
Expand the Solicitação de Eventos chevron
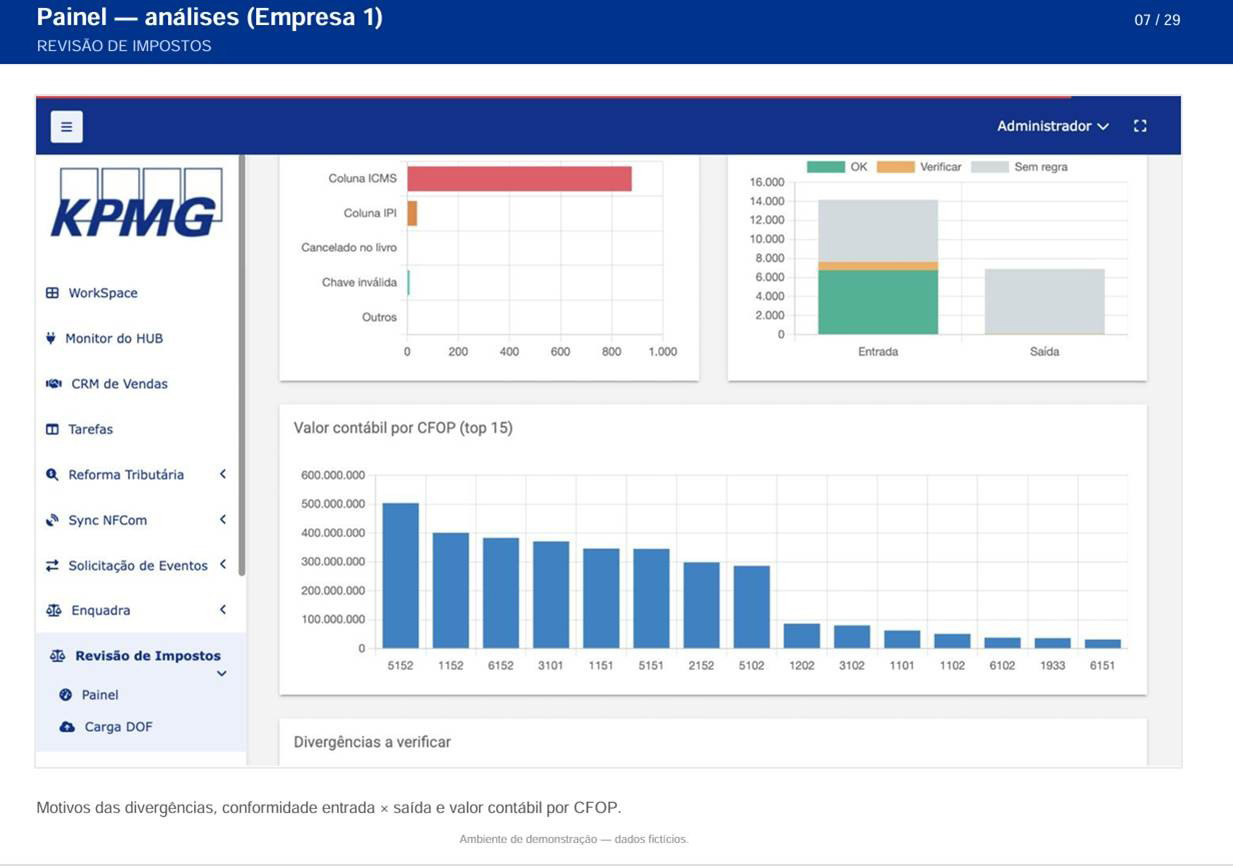[x=223, y=565]
